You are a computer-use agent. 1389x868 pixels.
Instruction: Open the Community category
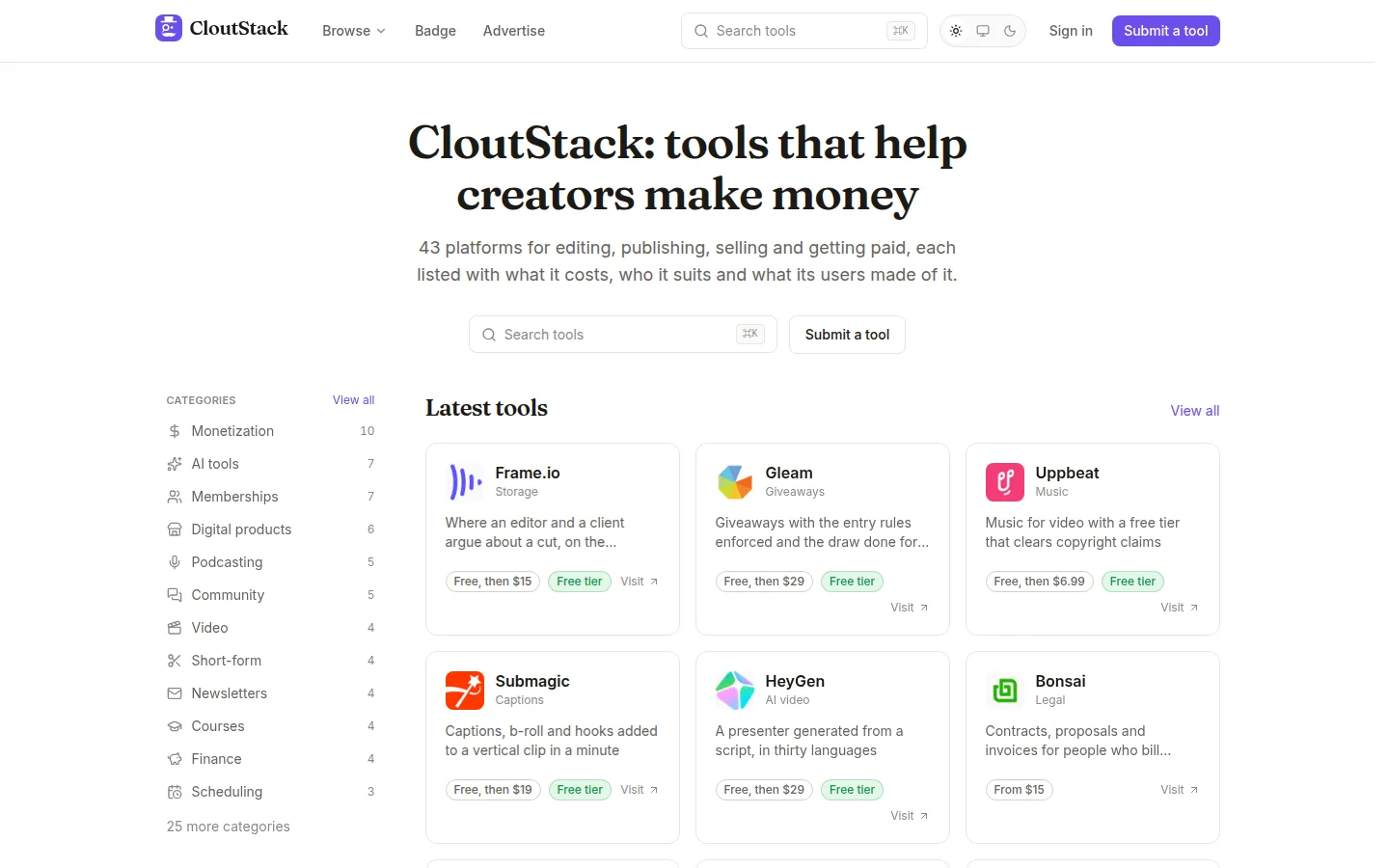(x=270, y=595)
